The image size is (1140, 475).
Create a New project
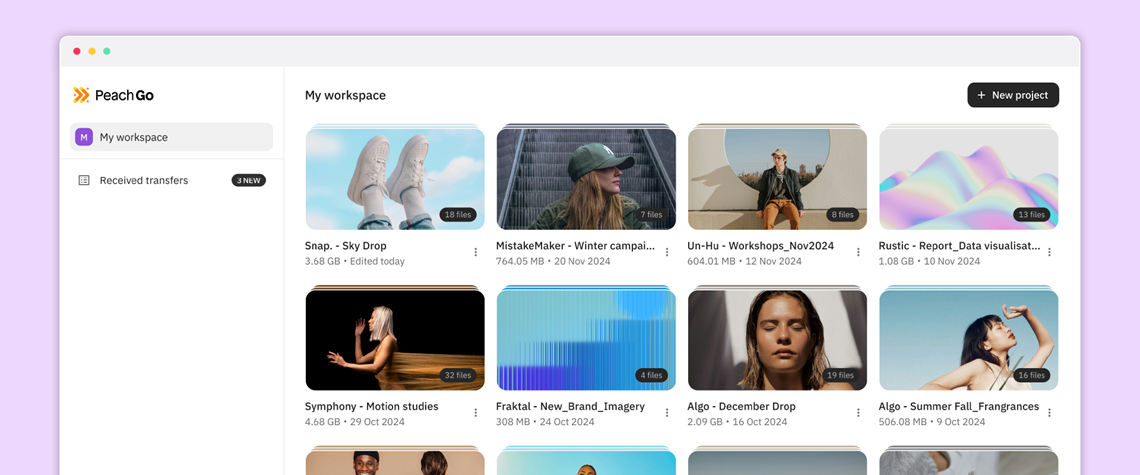[x=1013, y=95]
